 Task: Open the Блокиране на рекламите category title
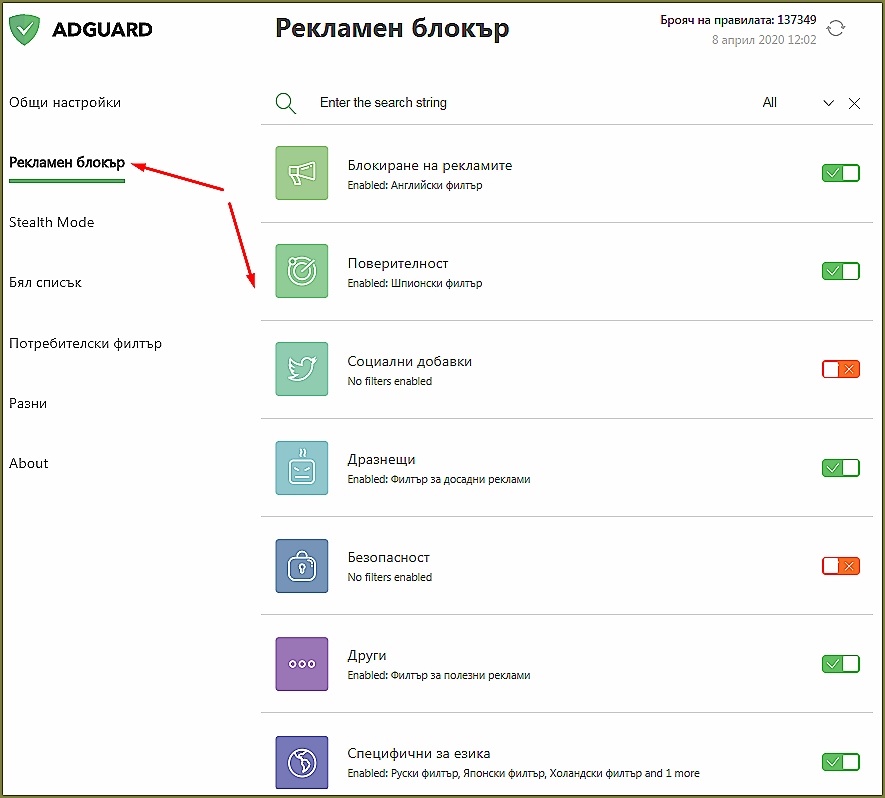click(x=430, y=166)
